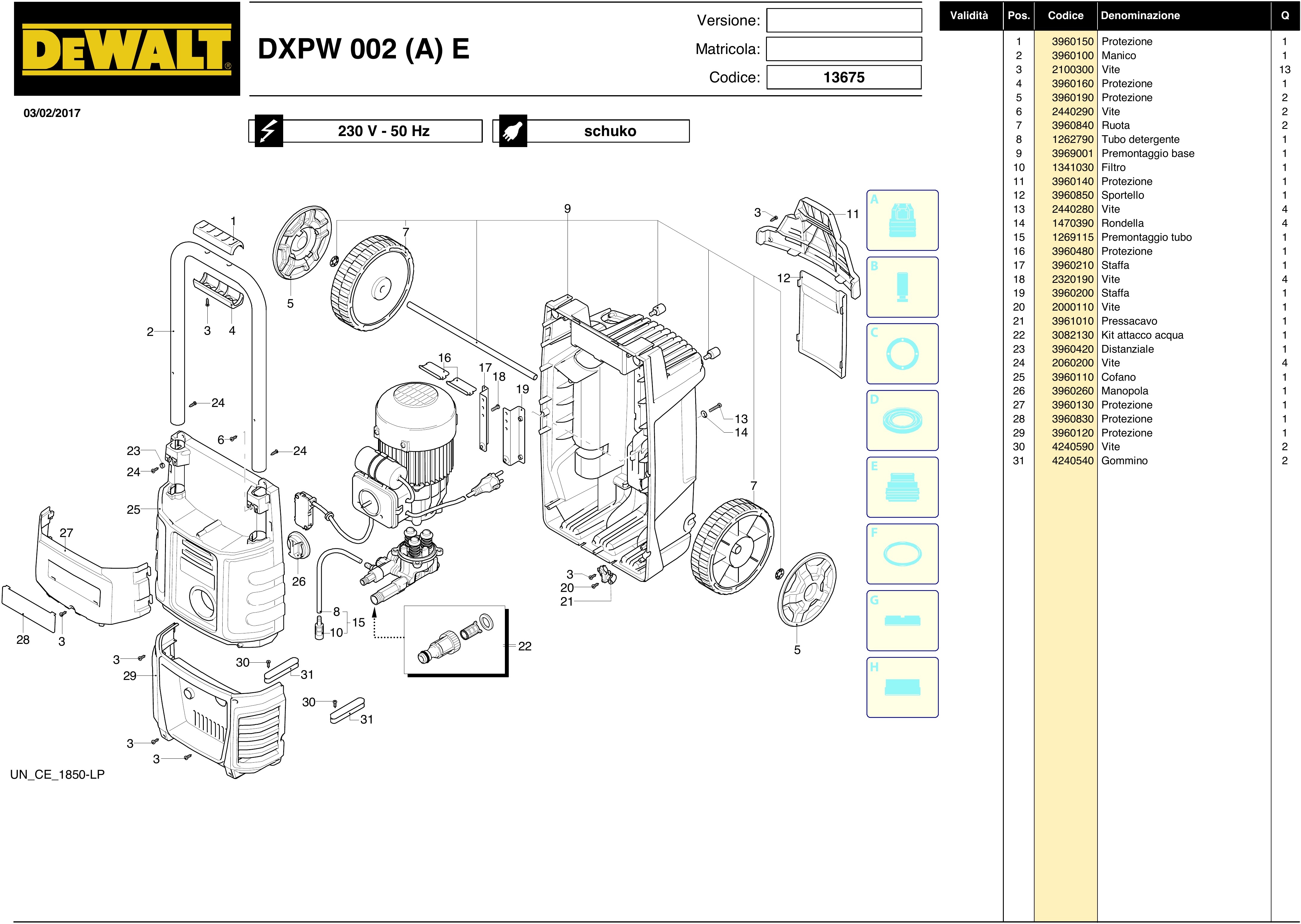This screenshot has width=1301, height=924.
Task: Select accessory thumbnail H
Action: click(902, 687)
